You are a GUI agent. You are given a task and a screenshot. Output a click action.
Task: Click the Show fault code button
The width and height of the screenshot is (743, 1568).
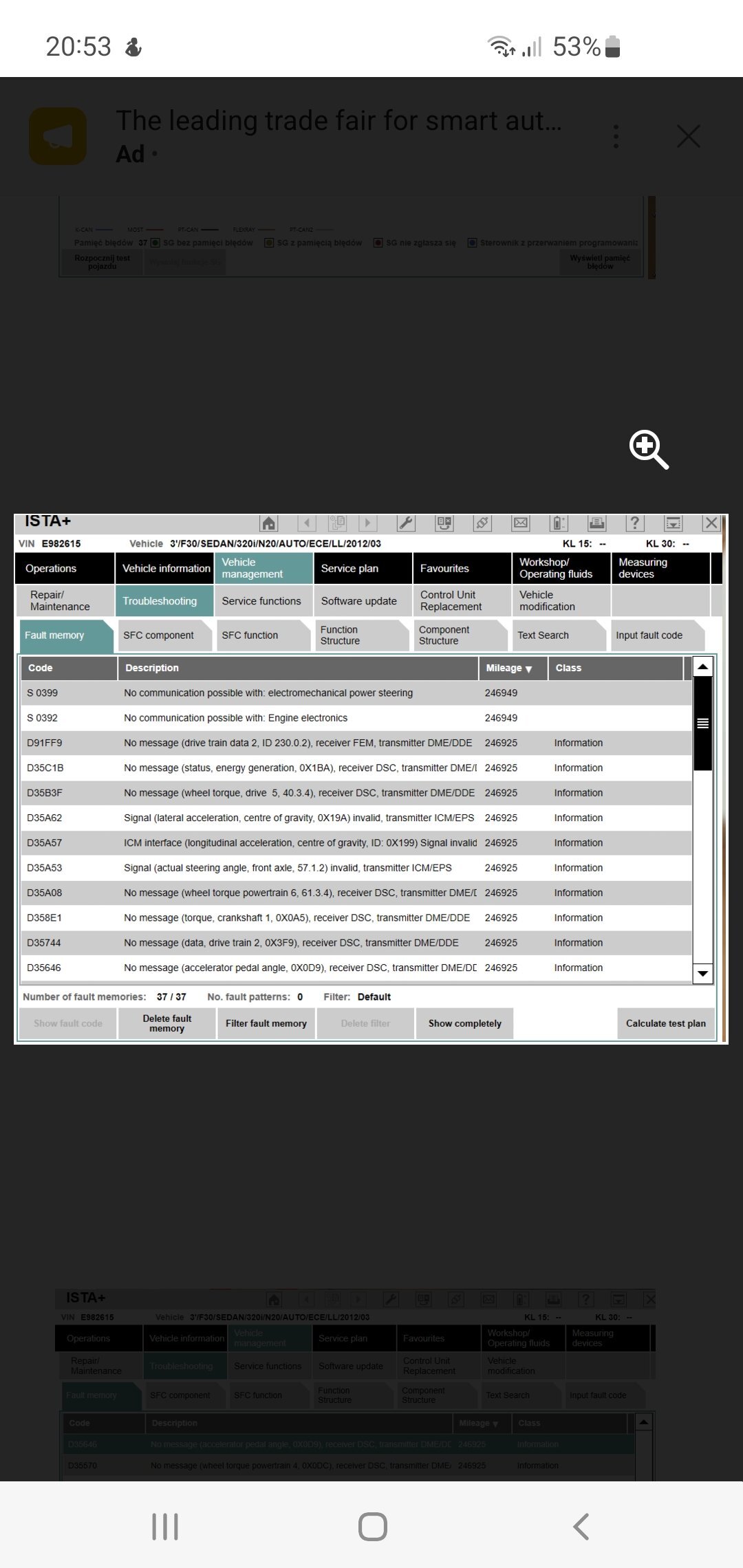(67, 1023)
